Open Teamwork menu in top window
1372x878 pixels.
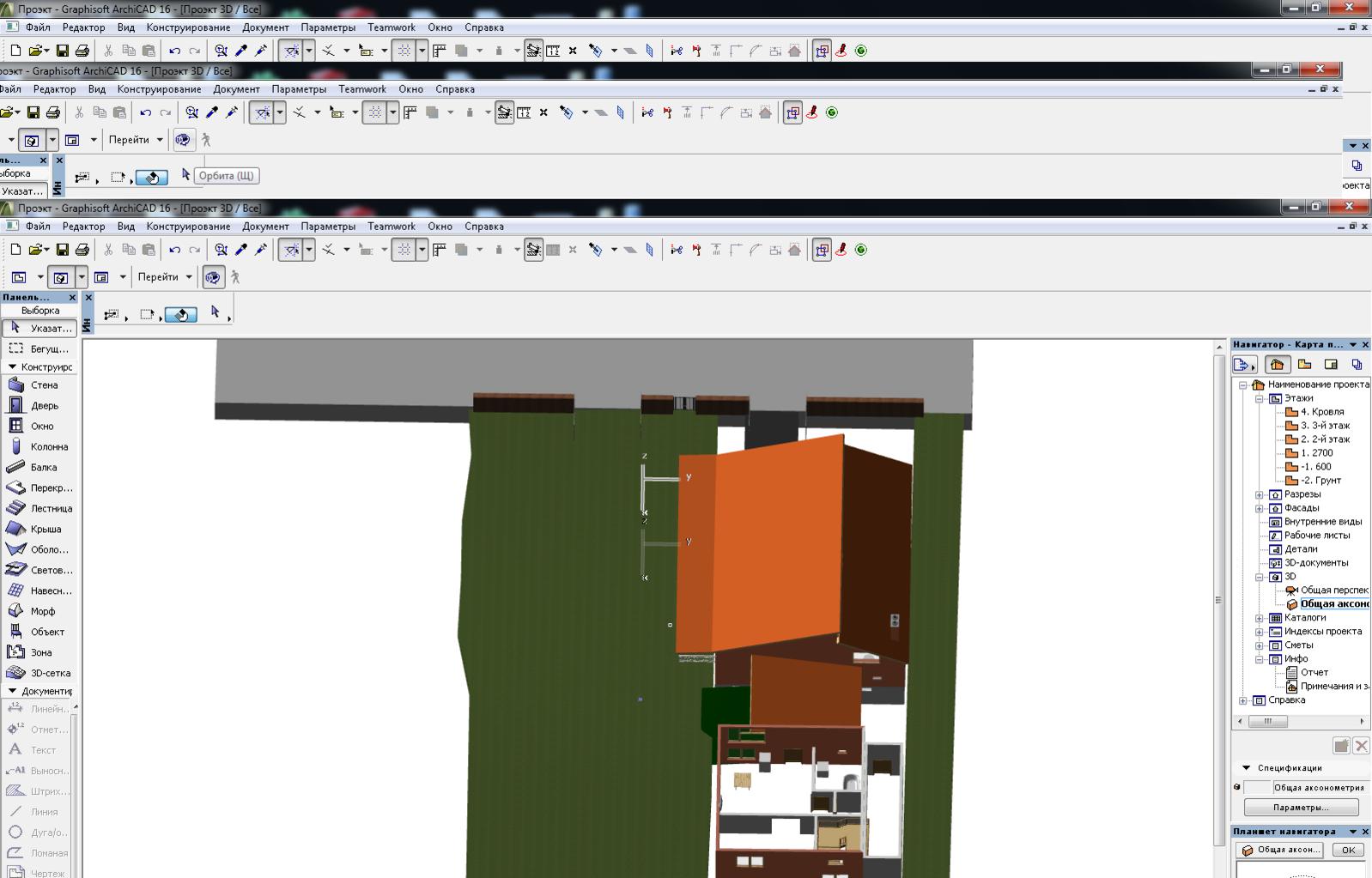392,27
